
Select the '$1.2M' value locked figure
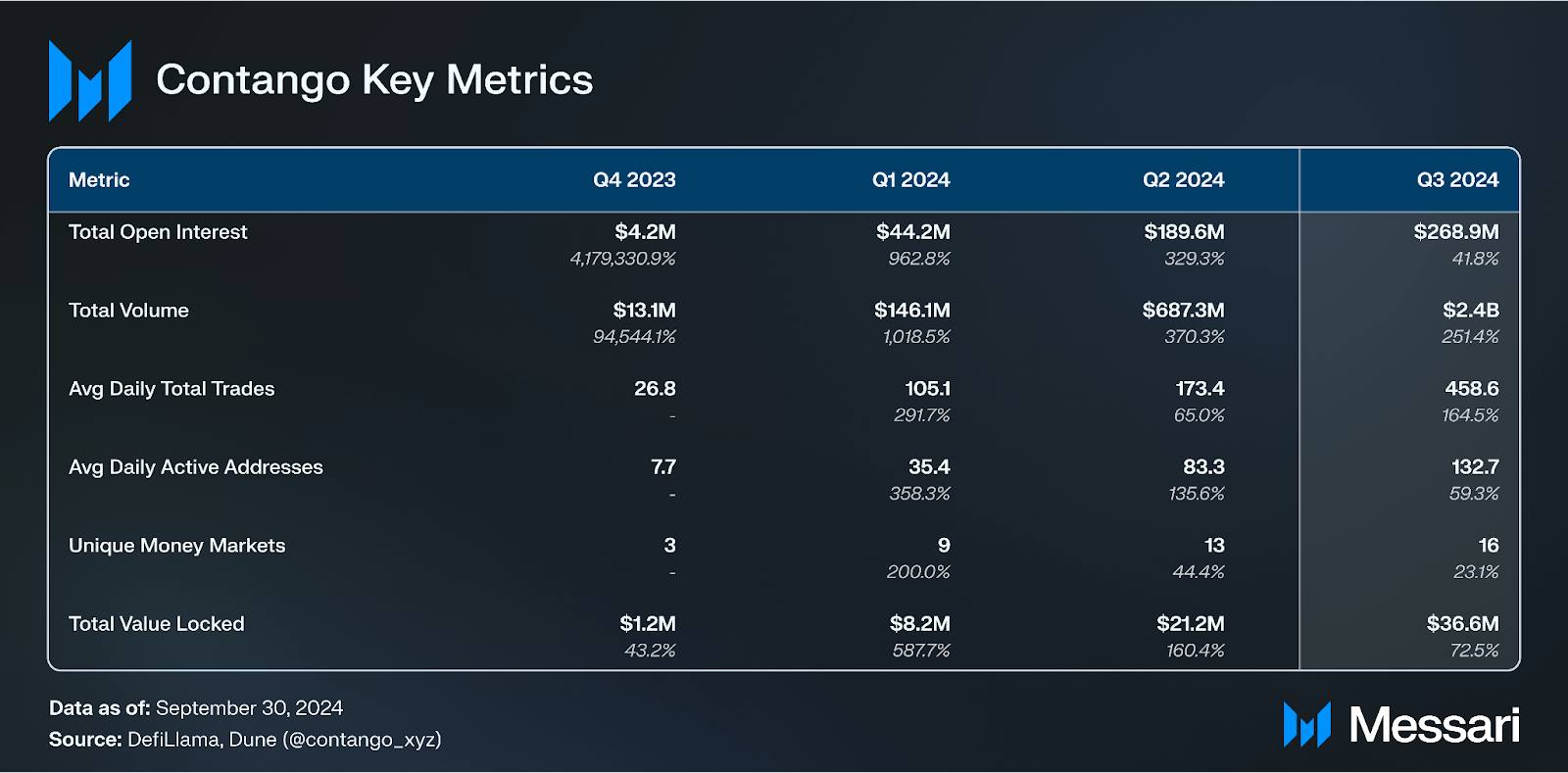tap(648, 624)
